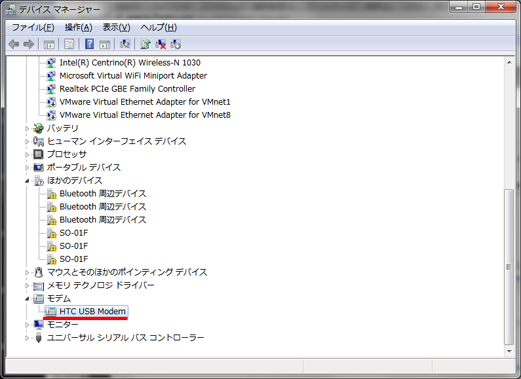521x379 pixels.
Task: Click Update driver software toolbar icon
Action: (145, 44)
